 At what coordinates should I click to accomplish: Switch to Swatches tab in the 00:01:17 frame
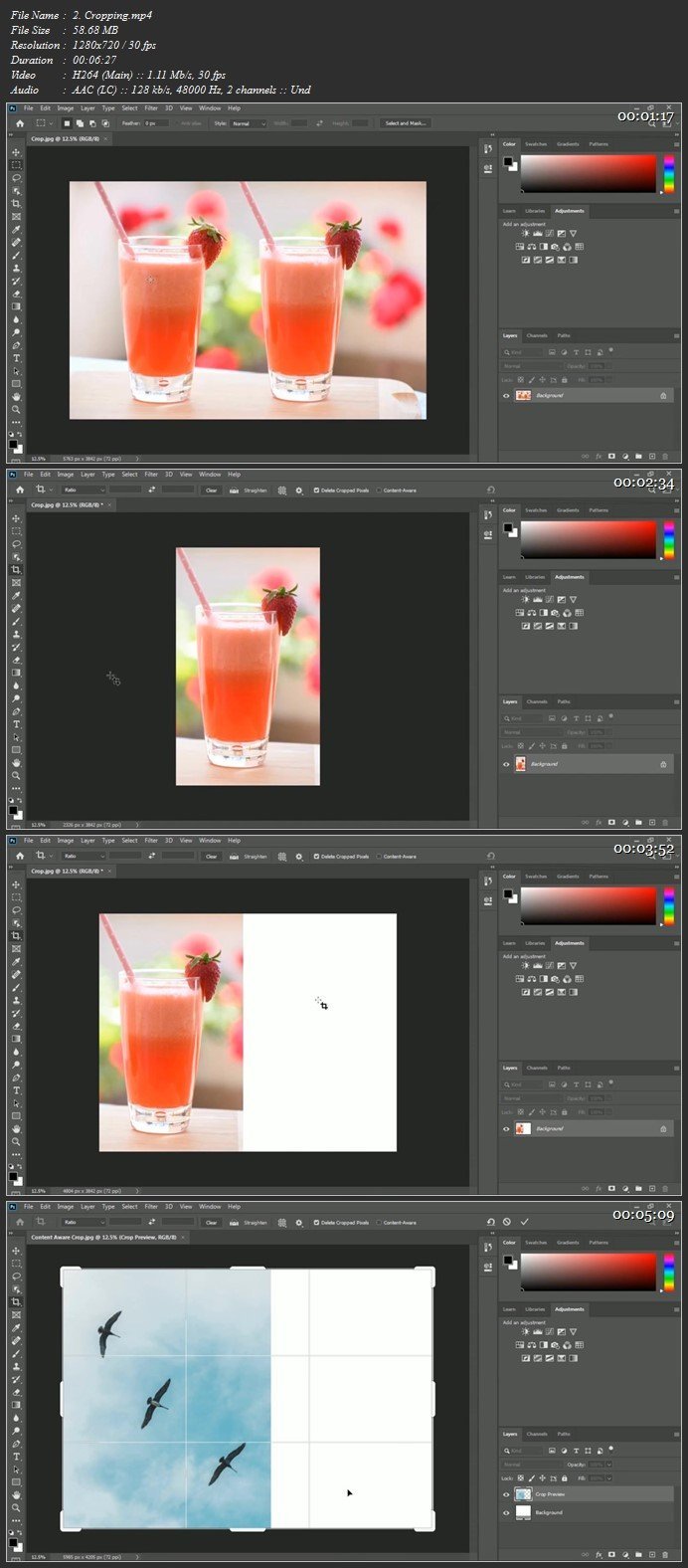pyautogui.click(x=536, y=144)
